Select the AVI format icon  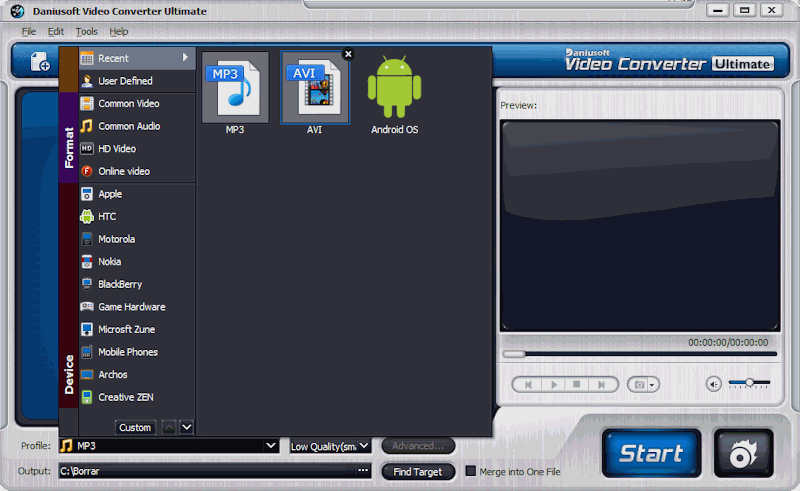click(x=315, y=87)
